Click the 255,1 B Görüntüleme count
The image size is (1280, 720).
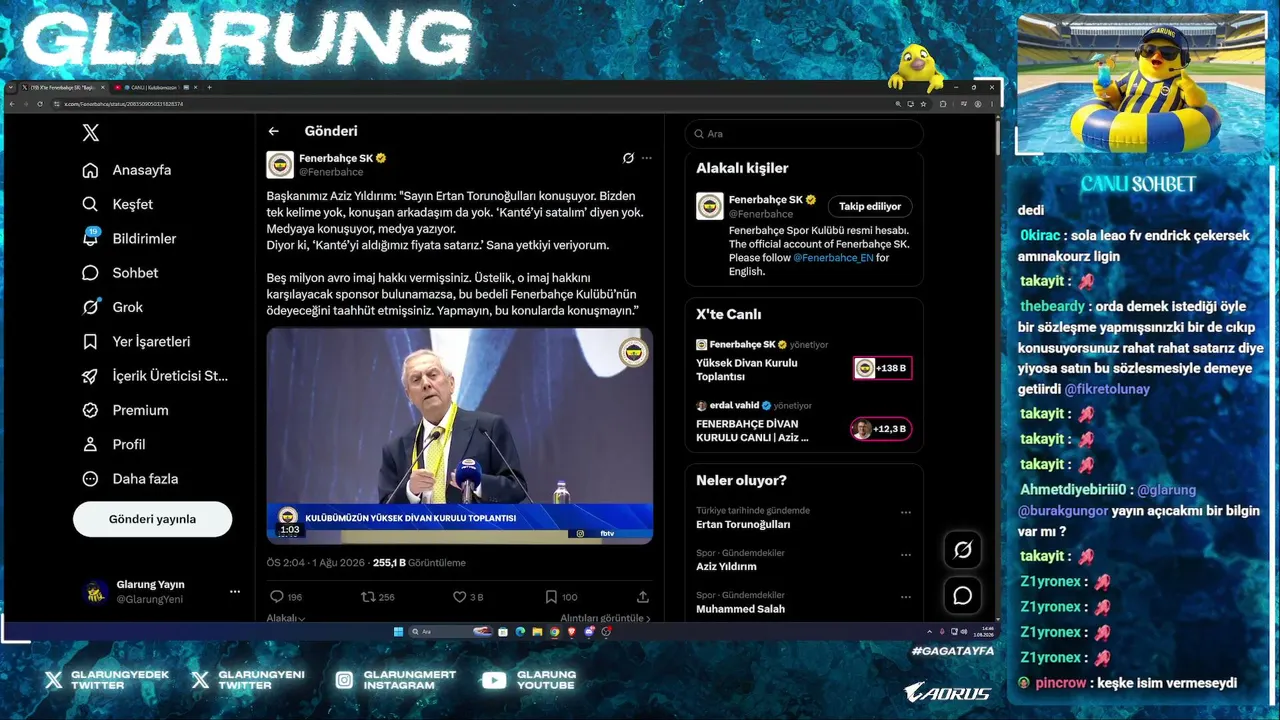419,563
